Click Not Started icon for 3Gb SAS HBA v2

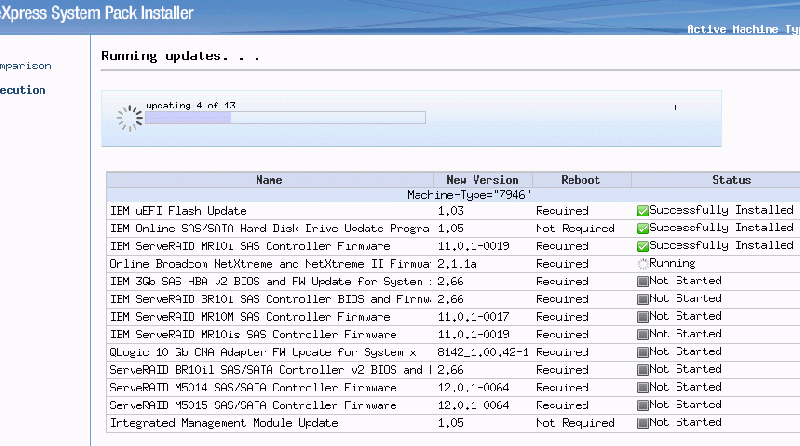642,282
